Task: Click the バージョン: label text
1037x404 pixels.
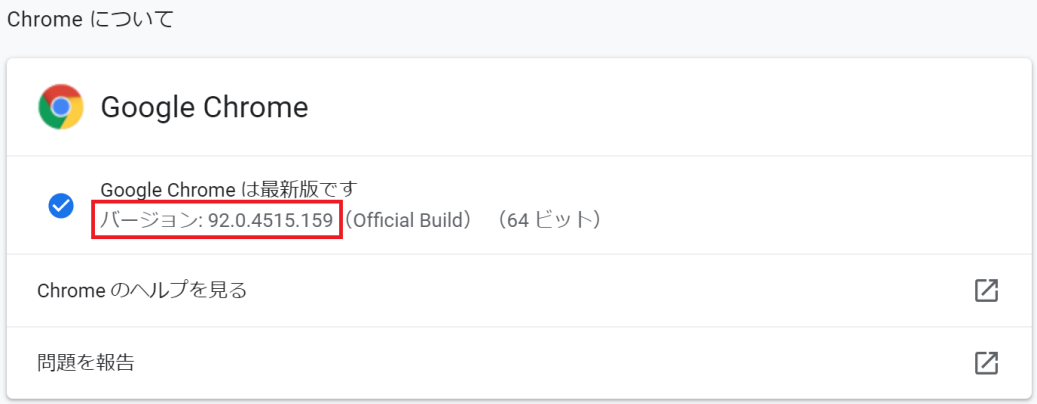Action: point(150,219)
